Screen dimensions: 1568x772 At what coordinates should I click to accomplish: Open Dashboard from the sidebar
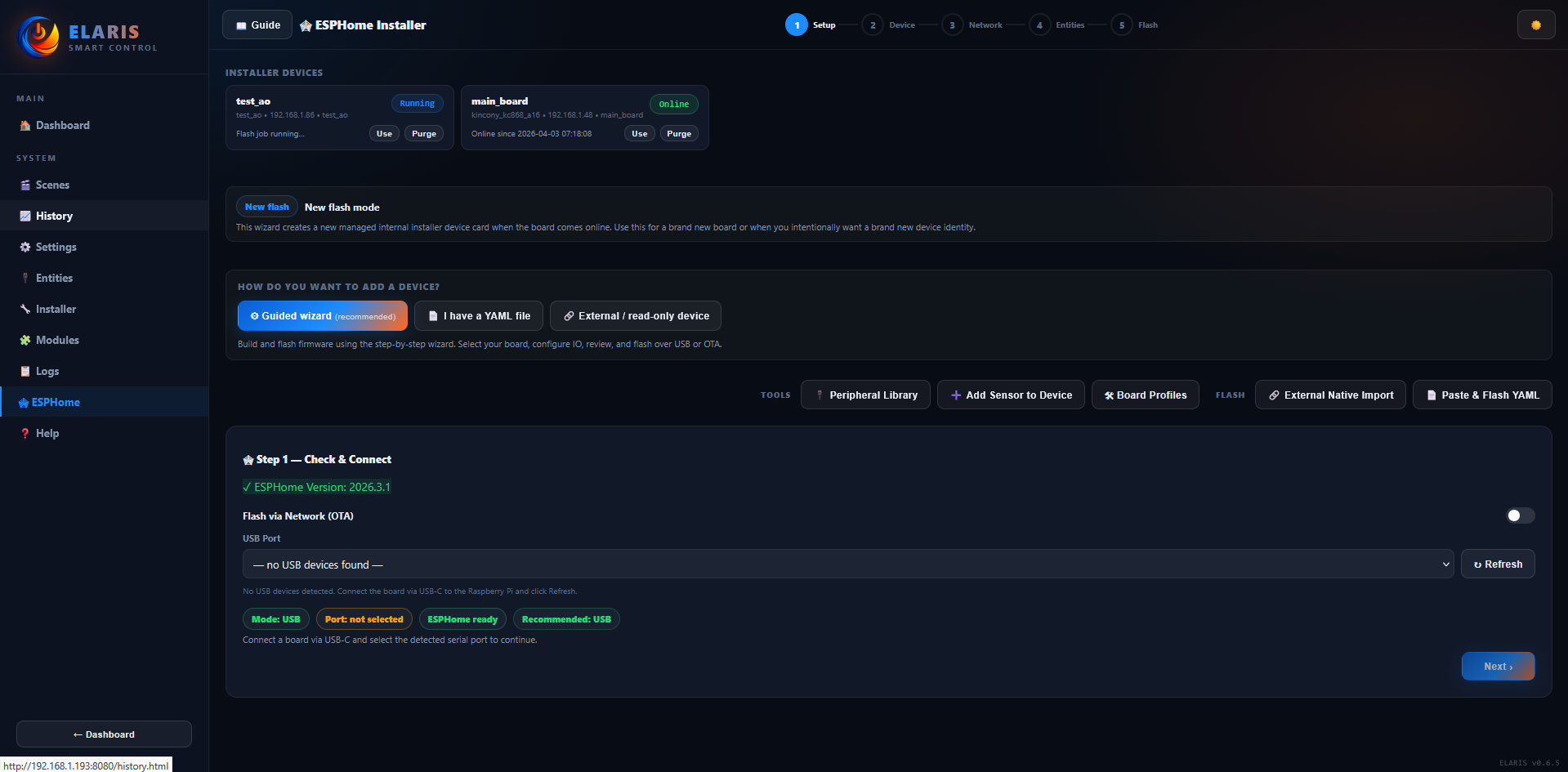104,125
